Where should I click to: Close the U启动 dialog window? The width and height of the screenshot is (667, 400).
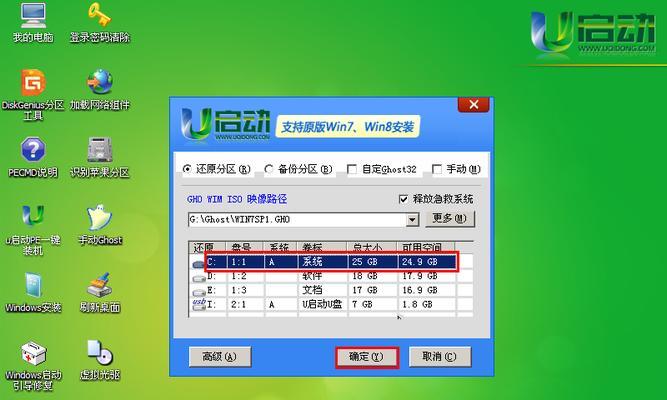click(x=473, y=105)
